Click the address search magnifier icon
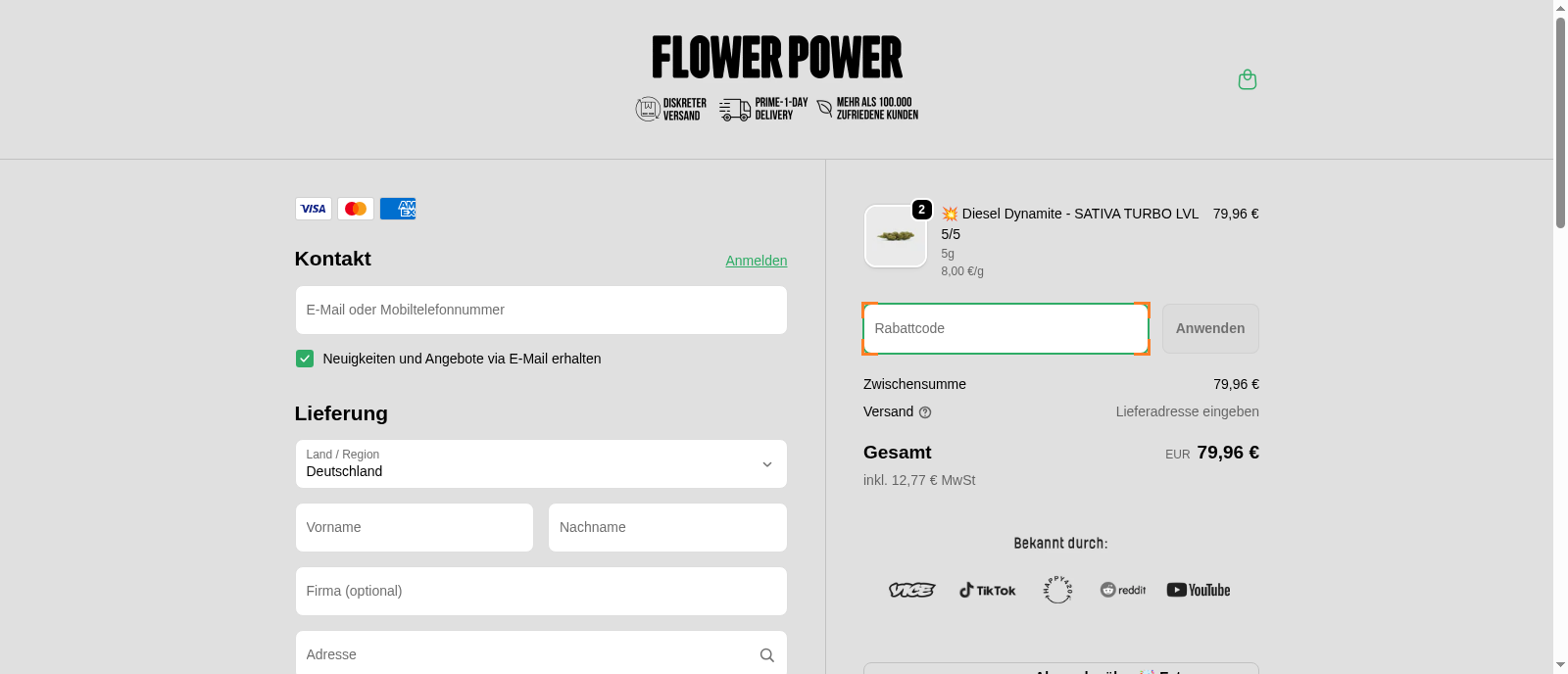The image size is (1568, 674). point(767,655)
